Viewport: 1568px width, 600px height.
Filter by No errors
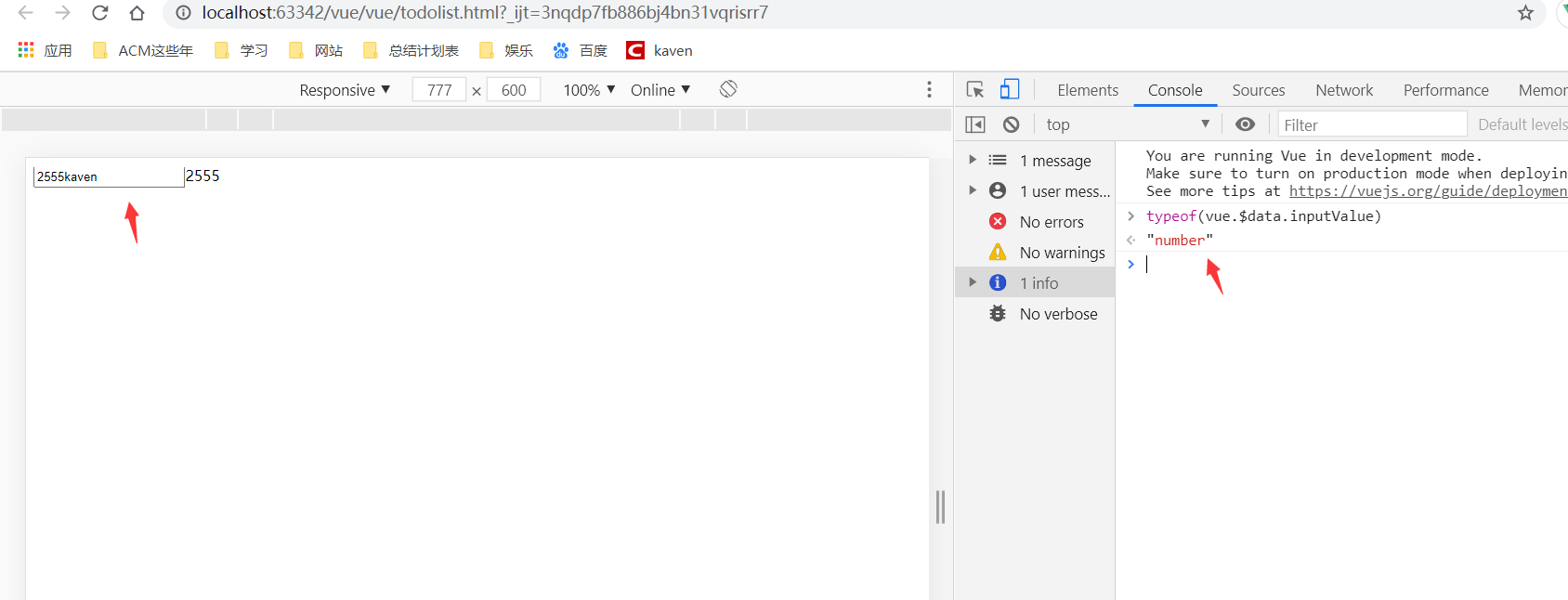click(x=1036, y=222)
